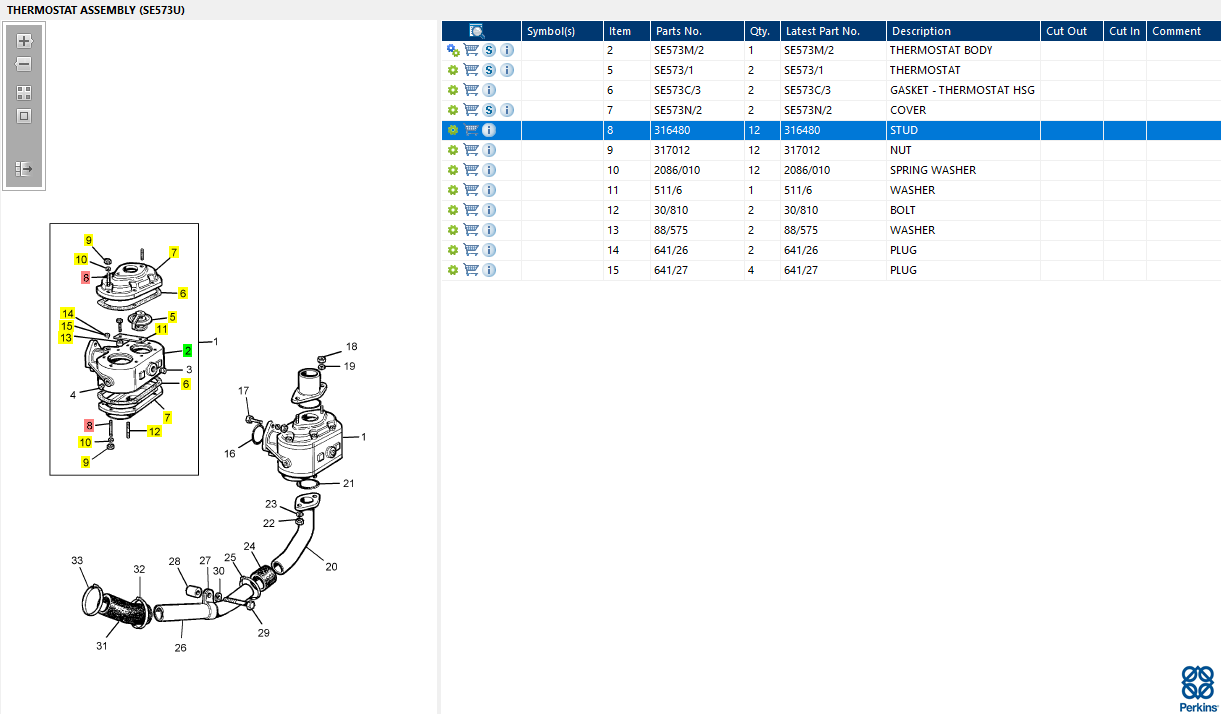Add PLUG 641/26 to the cart
The height and width of the screenshot is (714, 1221).
coord(471,250)
